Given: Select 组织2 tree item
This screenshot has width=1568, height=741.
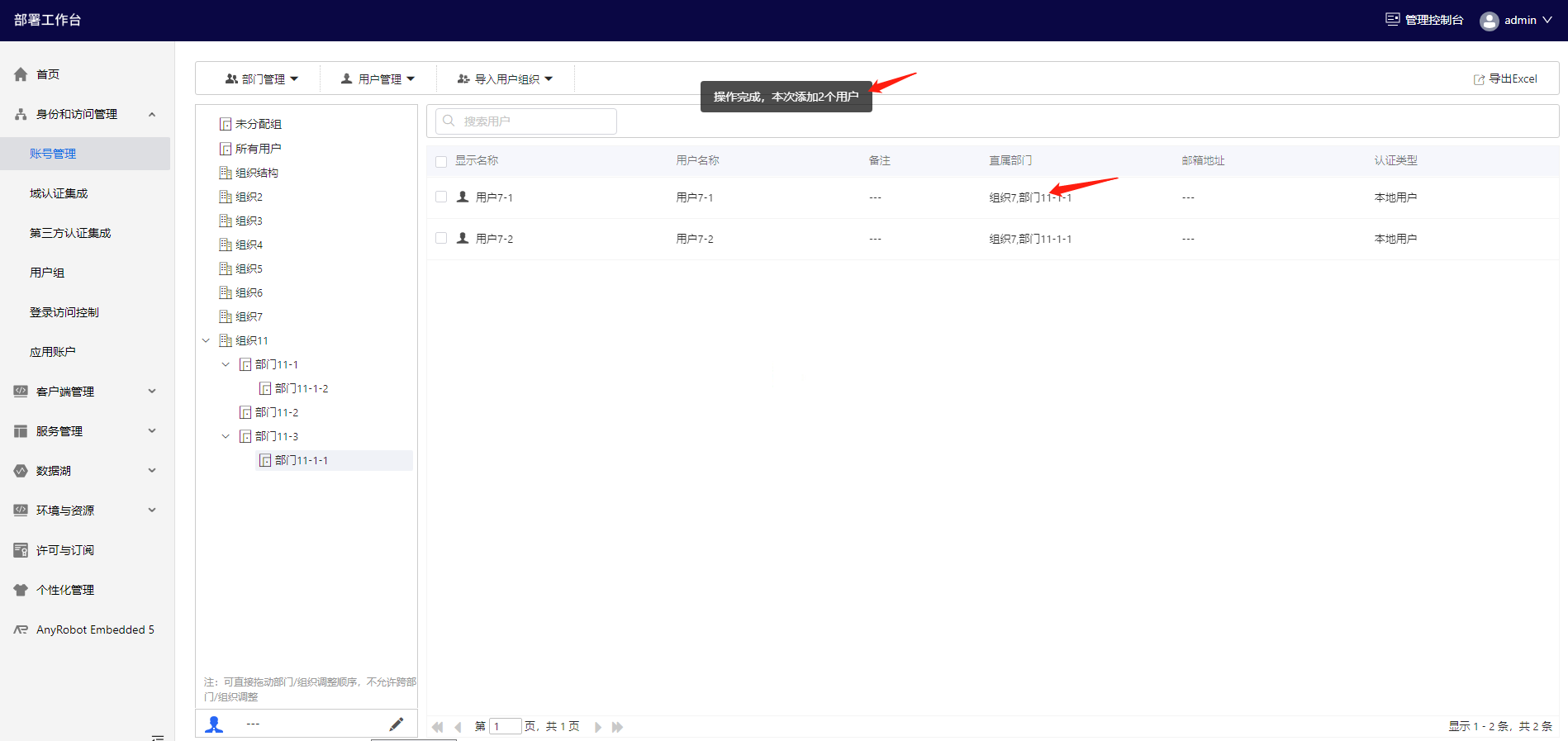Looking at the screenshot, I should [x=249, y=197].
